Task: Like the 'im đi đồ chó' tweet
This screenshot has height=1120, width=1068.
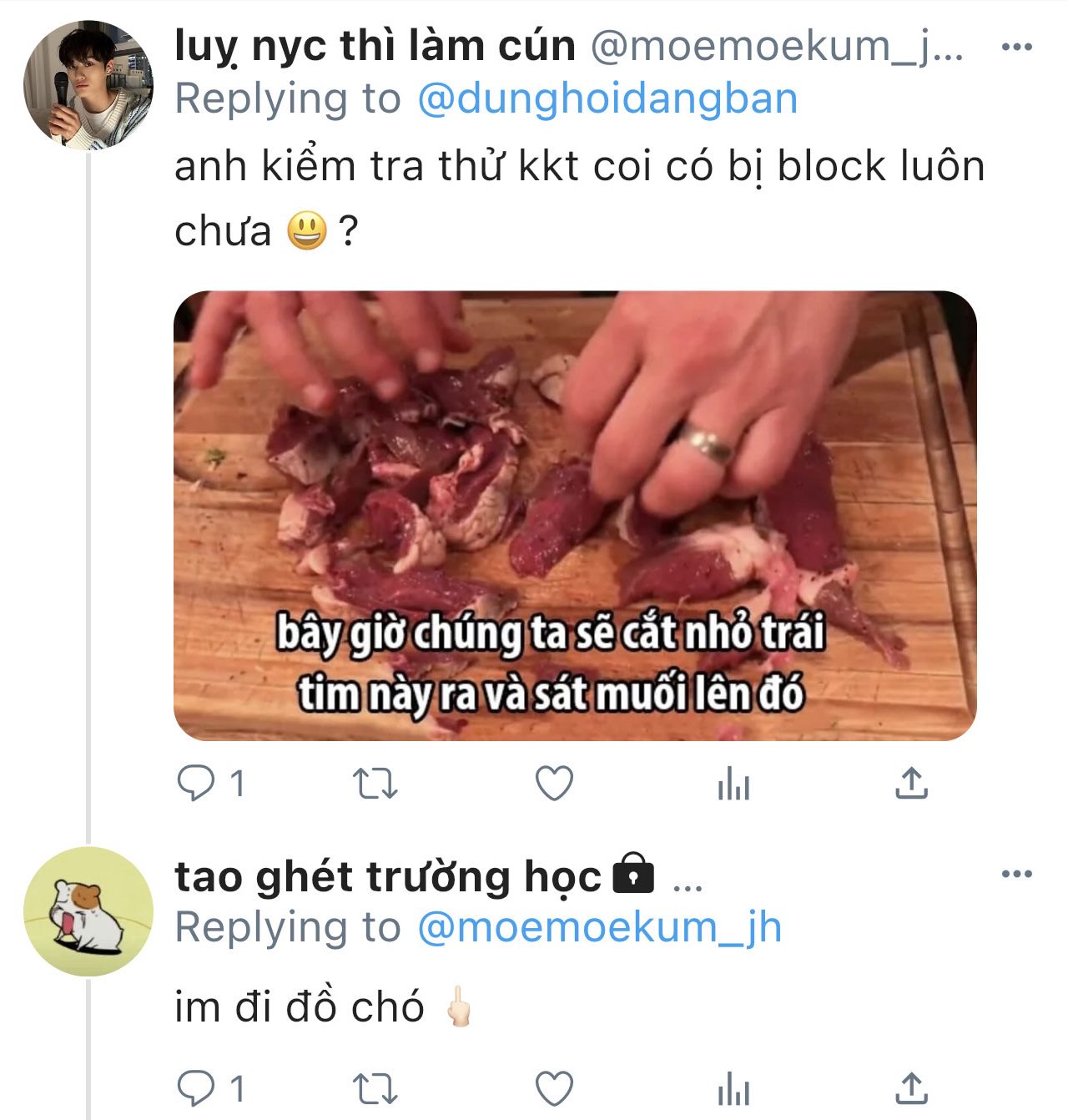Action: (x=554, y=1088)
